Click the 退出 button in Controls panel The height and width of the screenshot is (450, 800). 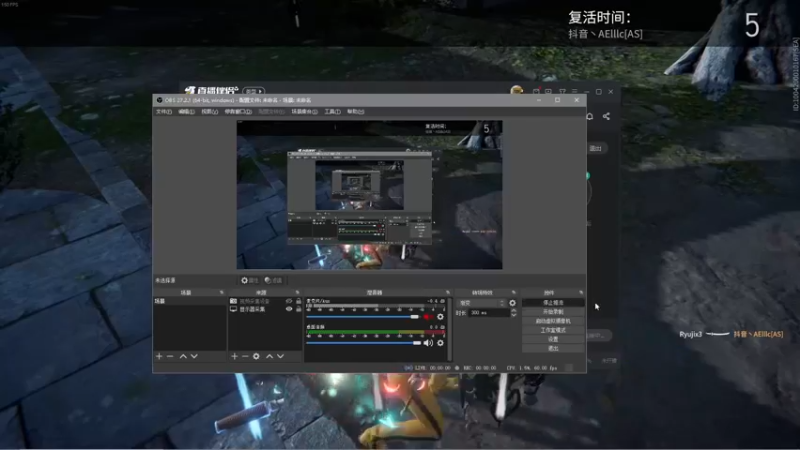[553, 348]
